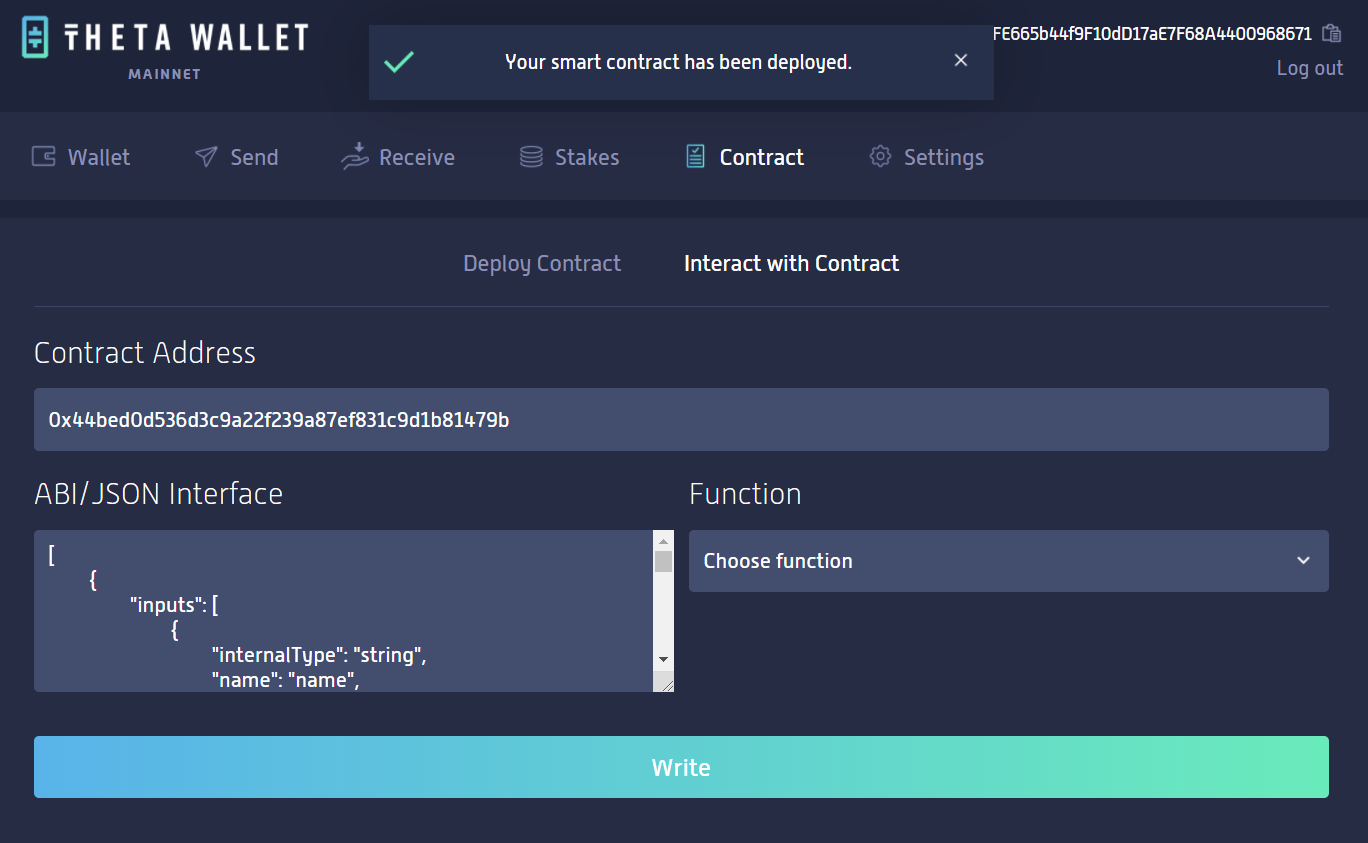Viewport: 1368px width, 843px height.
Task: Click the Contract document icon
Action: click(695, 156)
